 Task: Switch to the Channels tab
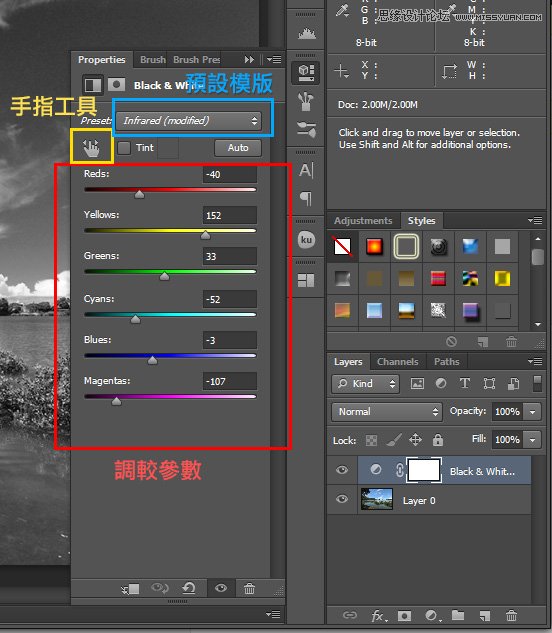(x=397, y=362)
